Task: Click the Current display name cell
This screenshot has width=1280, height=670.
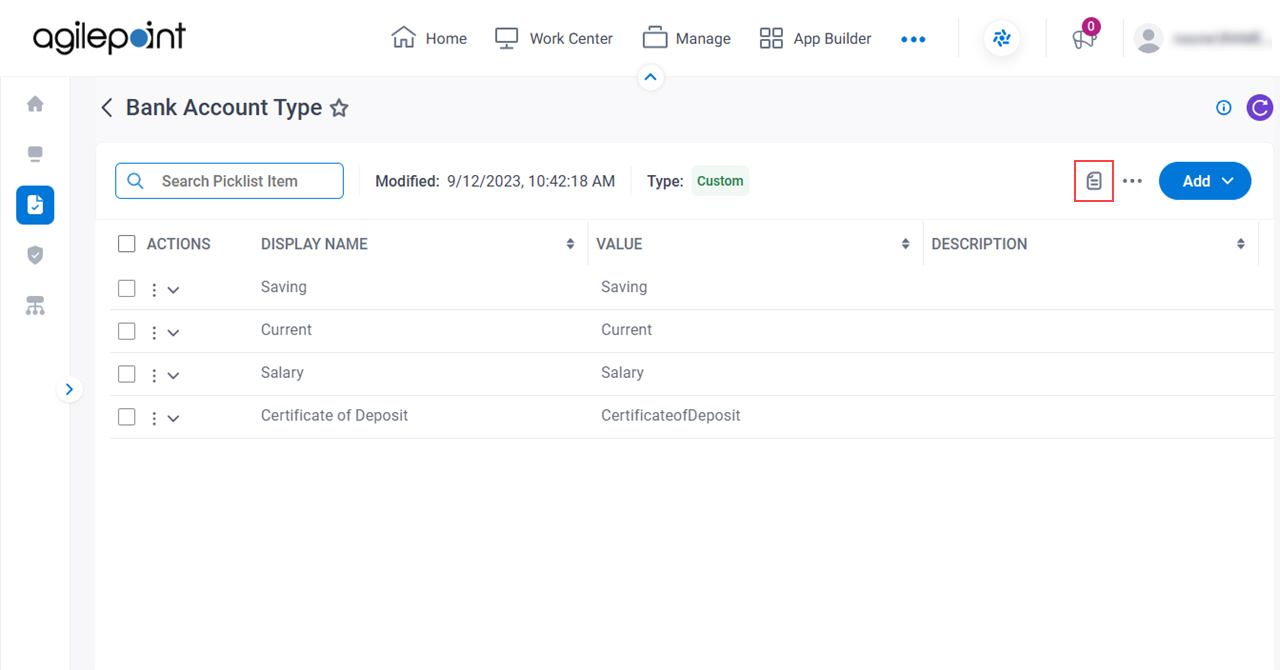Action: point(286,330)
